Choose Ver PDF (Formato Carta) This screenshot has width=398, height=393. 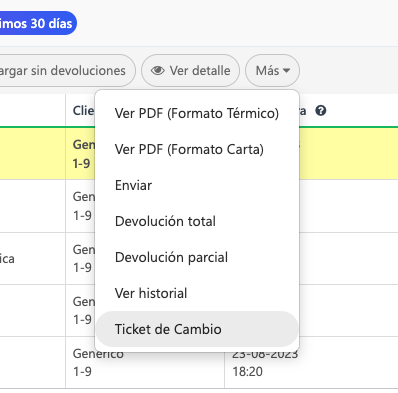[197, 149]
